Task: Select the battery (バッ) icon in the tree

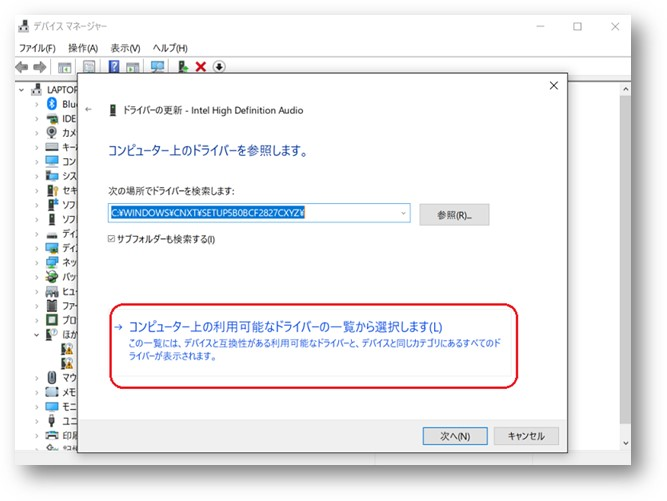Action: click(52, 276)
